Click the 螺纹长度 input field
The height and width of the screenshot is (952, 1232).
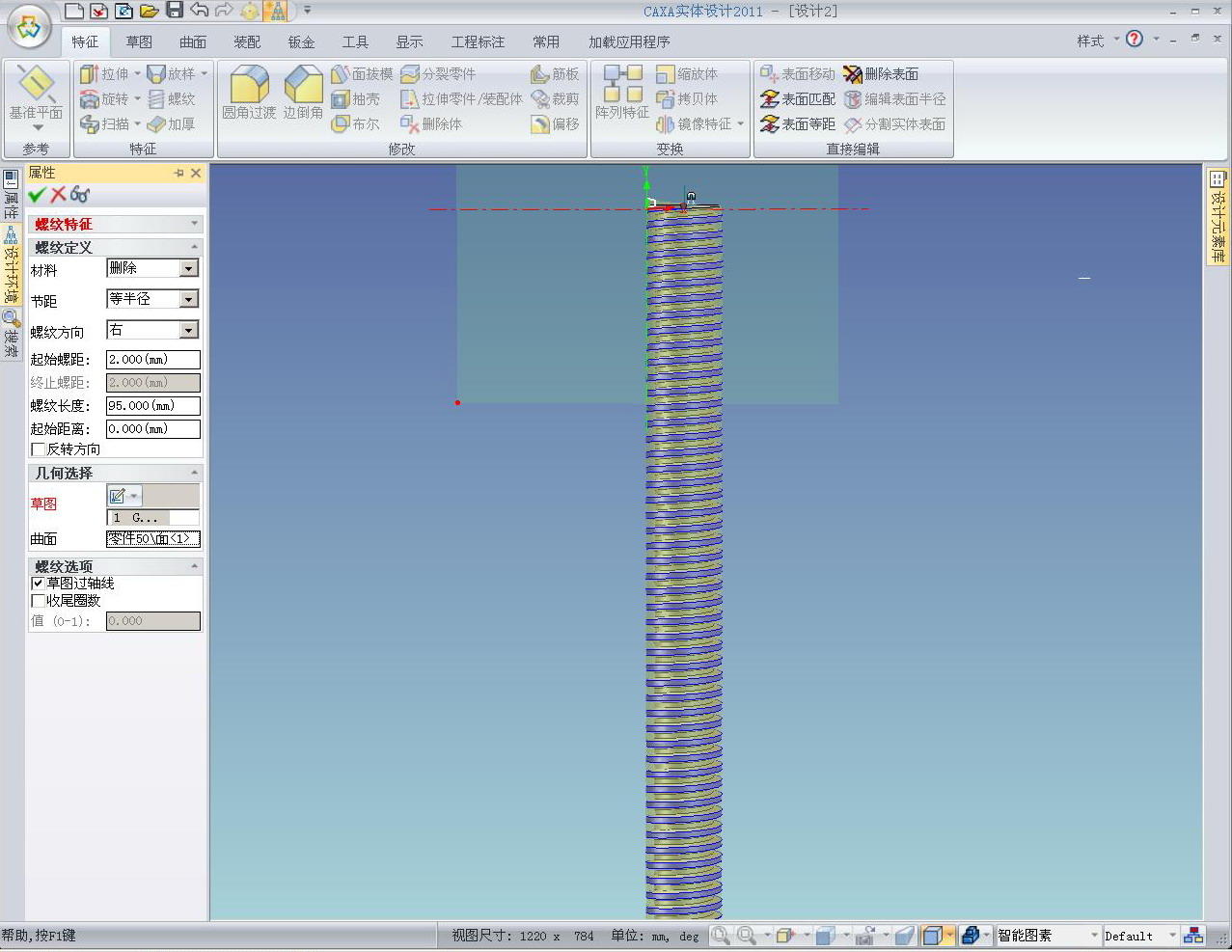click(x=153, y=406)
